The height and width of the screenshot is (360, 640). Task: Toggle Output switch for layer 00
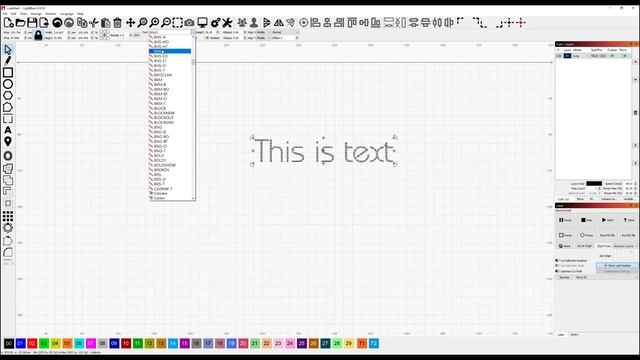pyautogui.click(x=612, y=56)
